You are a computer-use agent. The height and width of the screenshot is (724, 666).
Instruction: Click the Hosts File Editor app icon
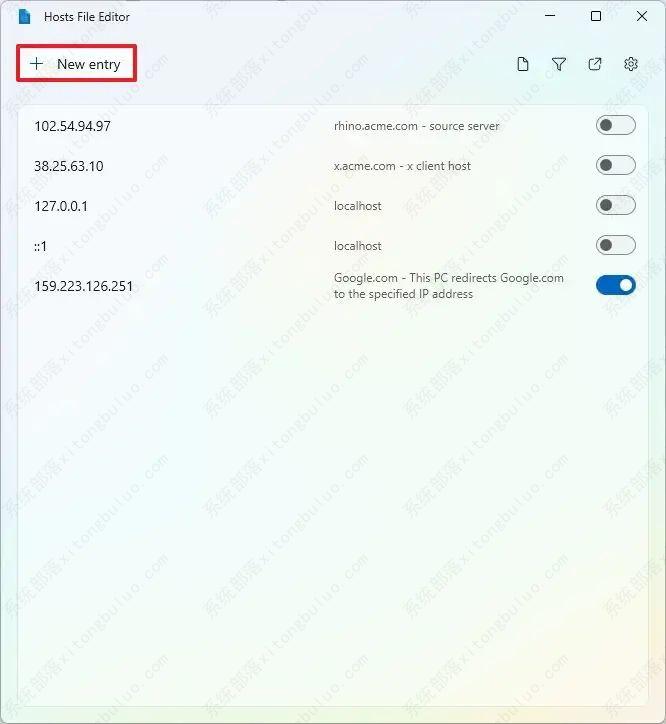(x=24, y=17)
